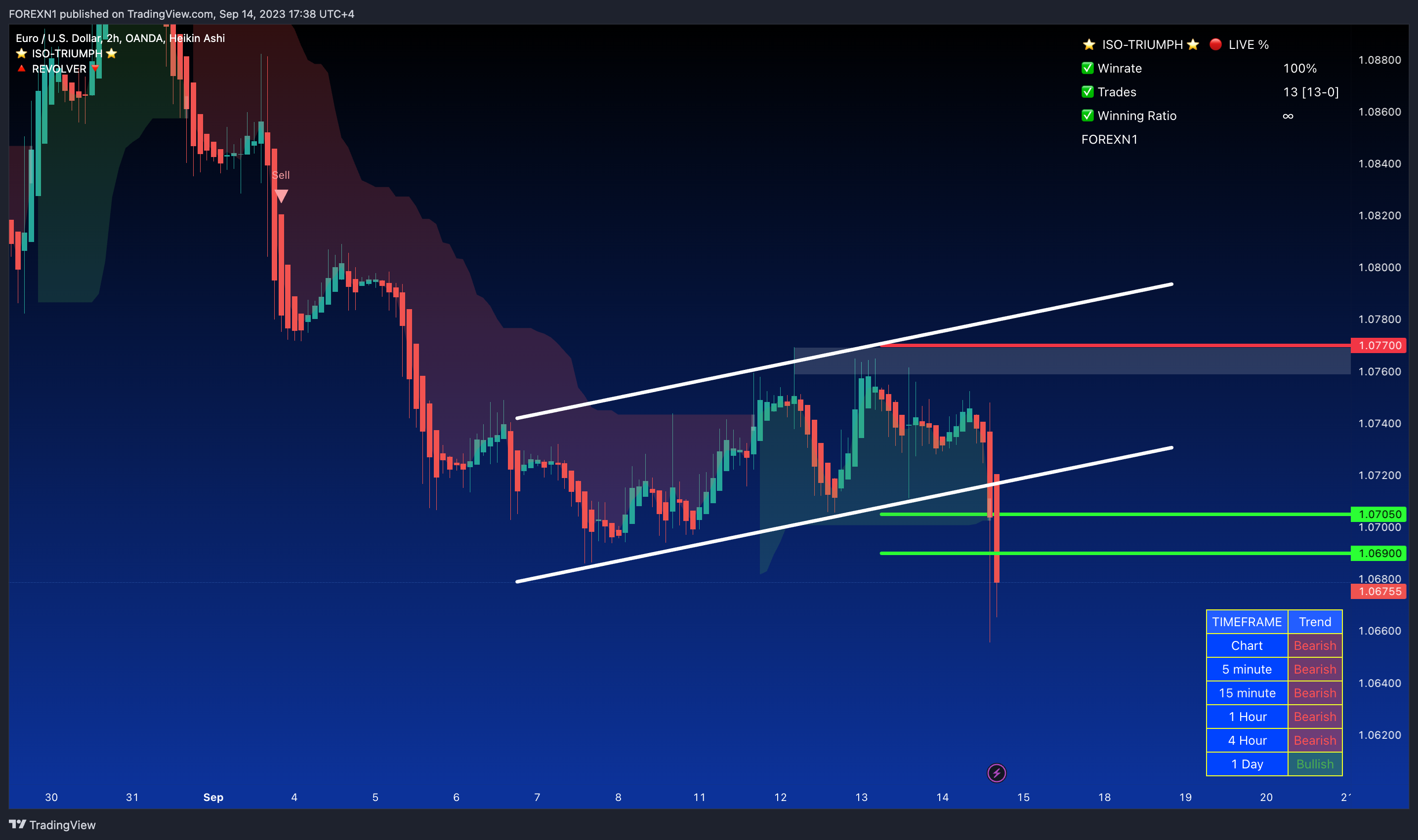This screenshot has width=1418, height=840.
Task: Select the green 1.06900 price label
Action: pos(1378,553)
